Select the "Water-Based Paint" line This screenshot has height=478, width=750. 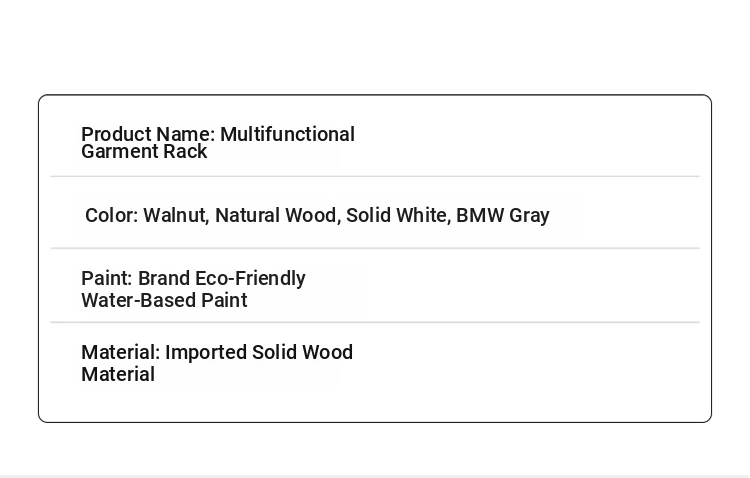pyautogui.click(x=164, y=300)
